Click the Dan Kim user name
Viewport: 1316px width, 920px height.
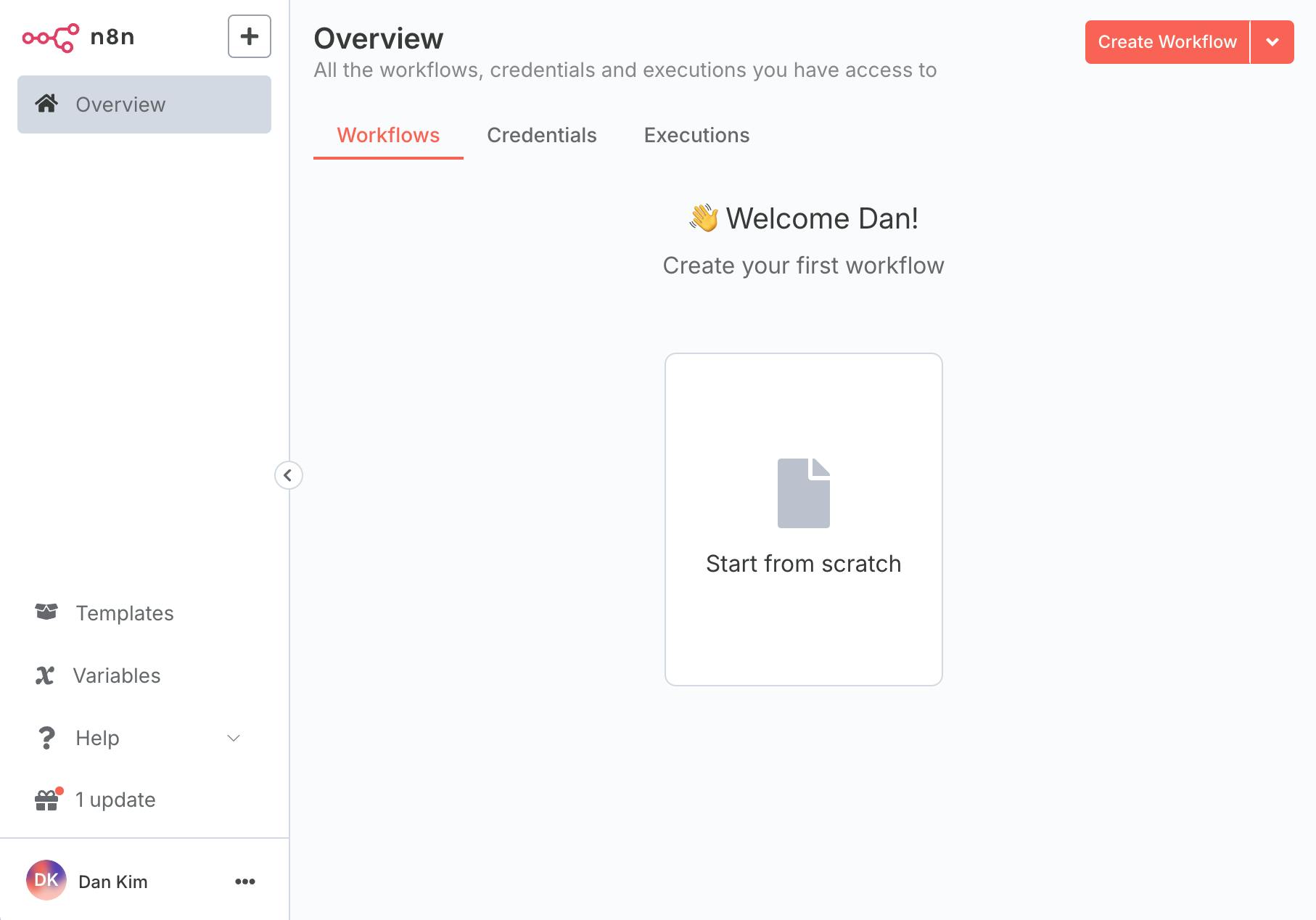[113, 882]
